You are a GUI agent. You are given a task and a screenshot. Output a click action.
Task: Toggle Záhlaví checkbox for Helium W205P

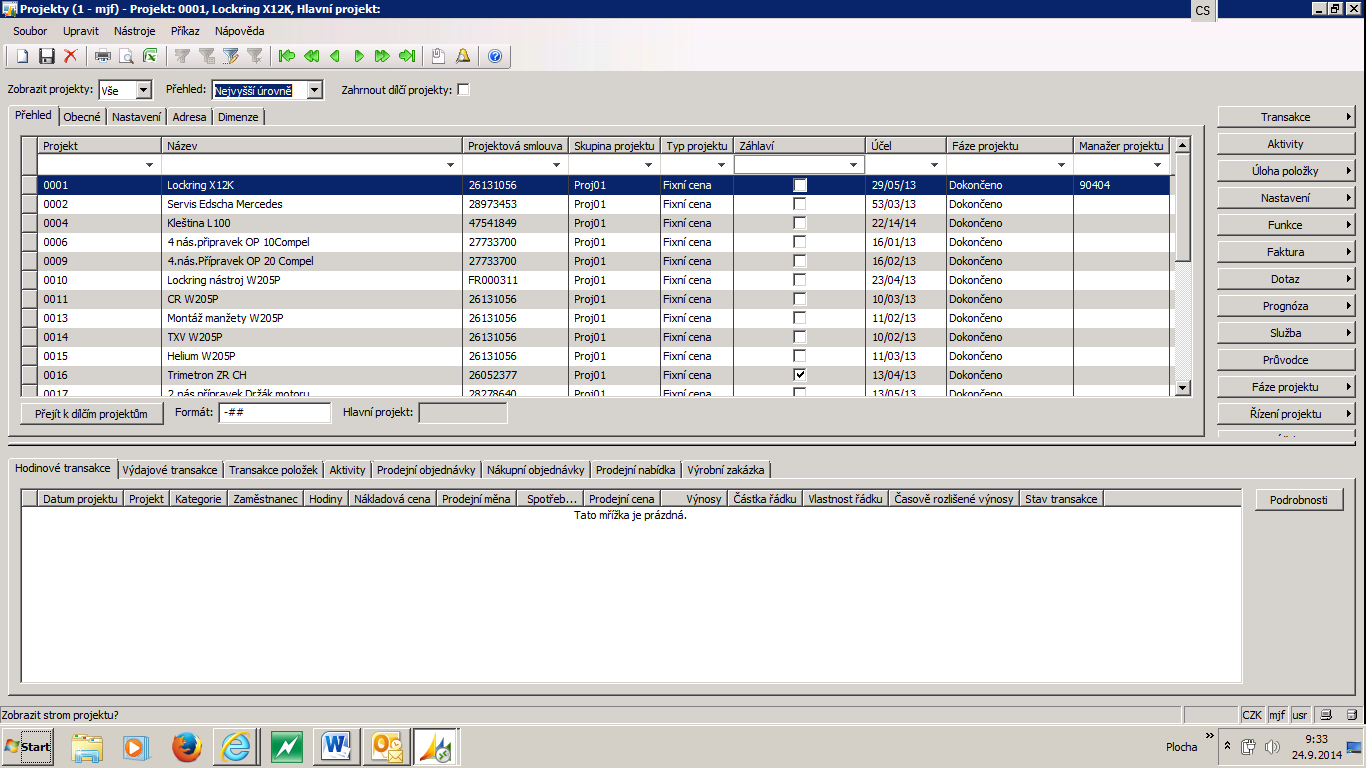pos(800,356)
